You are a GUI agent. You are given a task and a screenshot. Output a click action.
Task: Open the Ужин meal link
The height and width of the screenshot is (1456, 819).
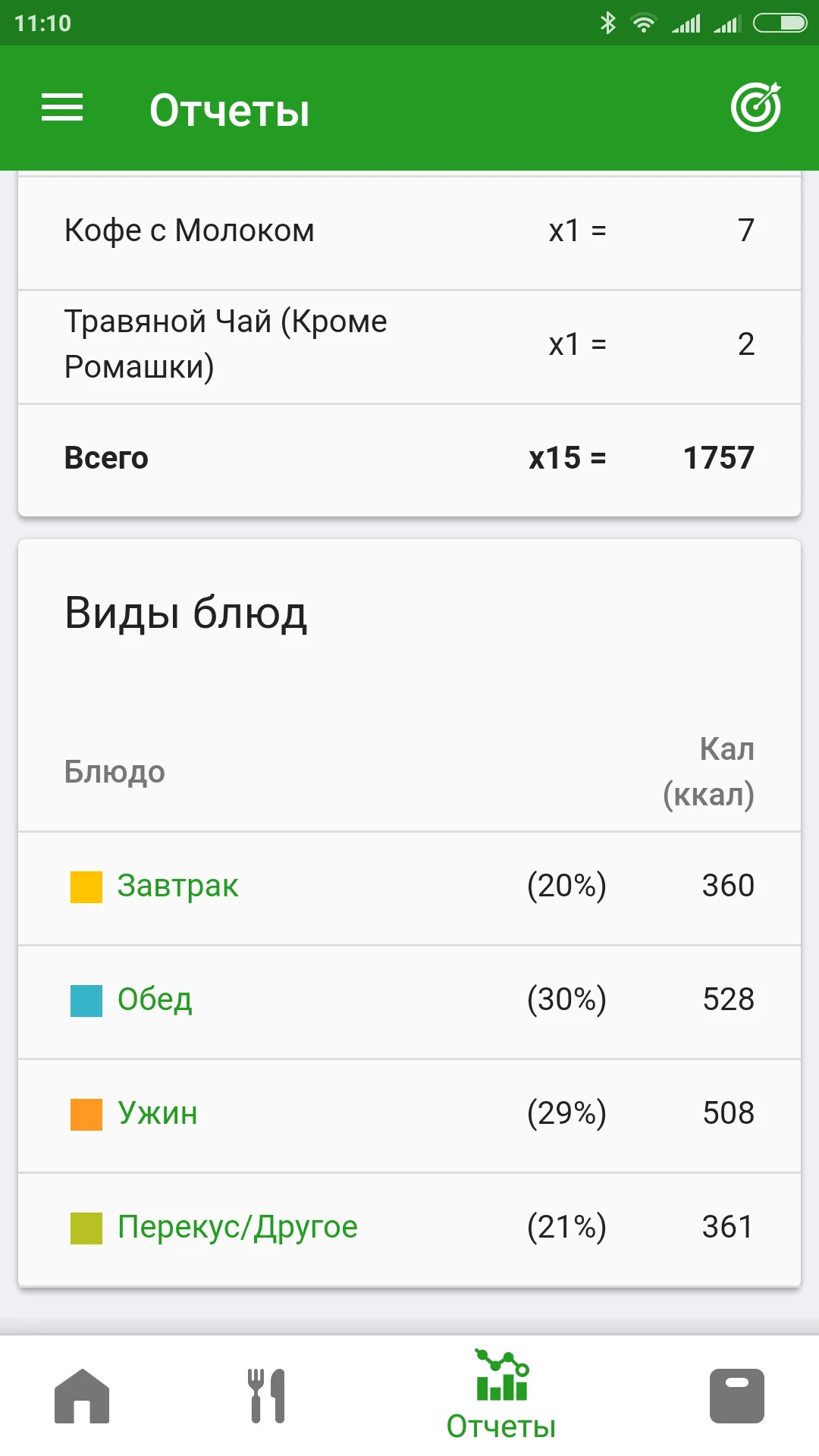(158, 1113)
